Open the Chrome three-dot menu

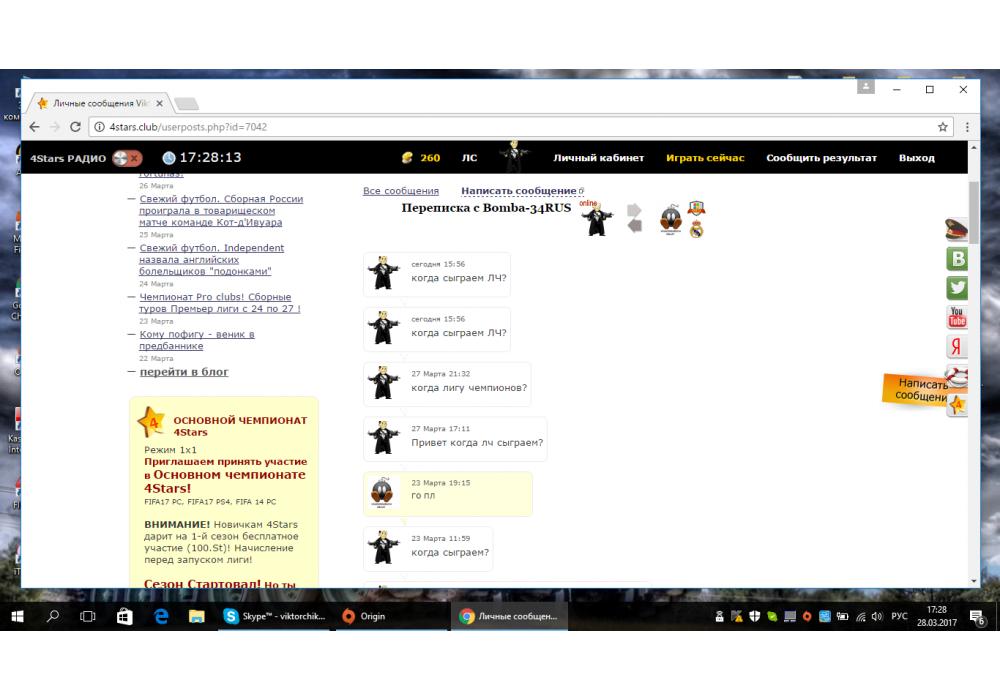[x=967, y=127]
